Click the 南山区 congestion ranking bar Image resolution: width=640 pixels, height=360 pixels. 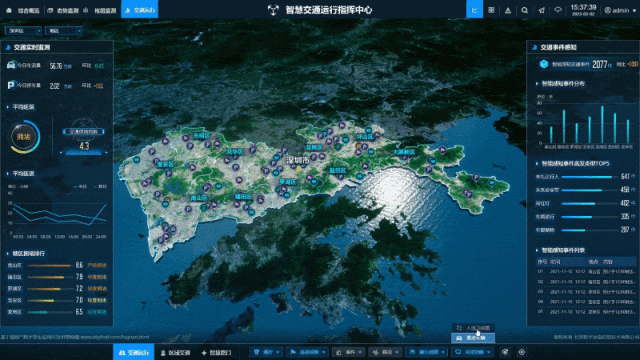point(57,265)
